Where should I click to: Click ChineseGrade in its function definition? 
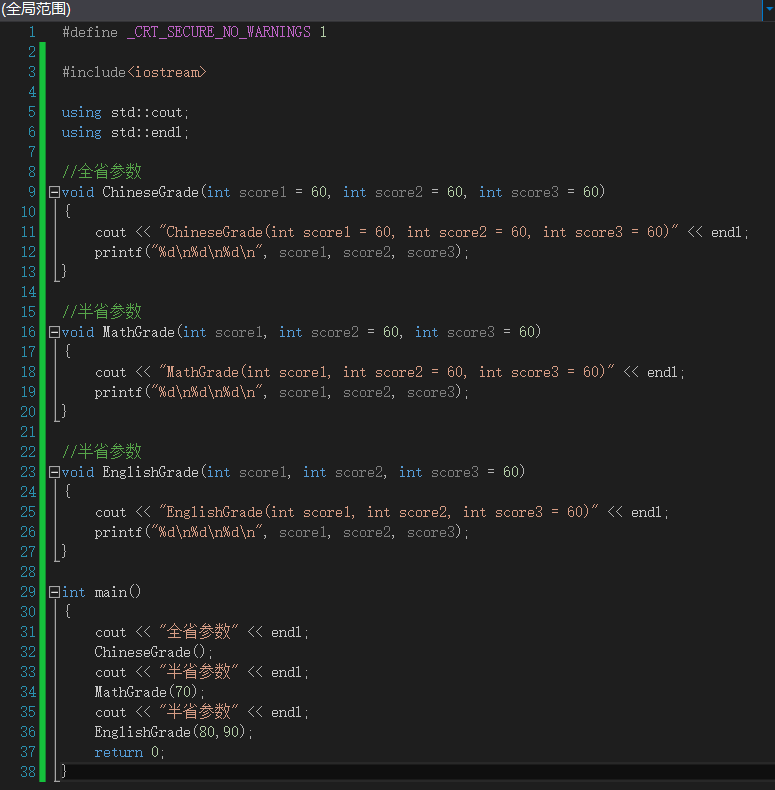click(151, 192)
